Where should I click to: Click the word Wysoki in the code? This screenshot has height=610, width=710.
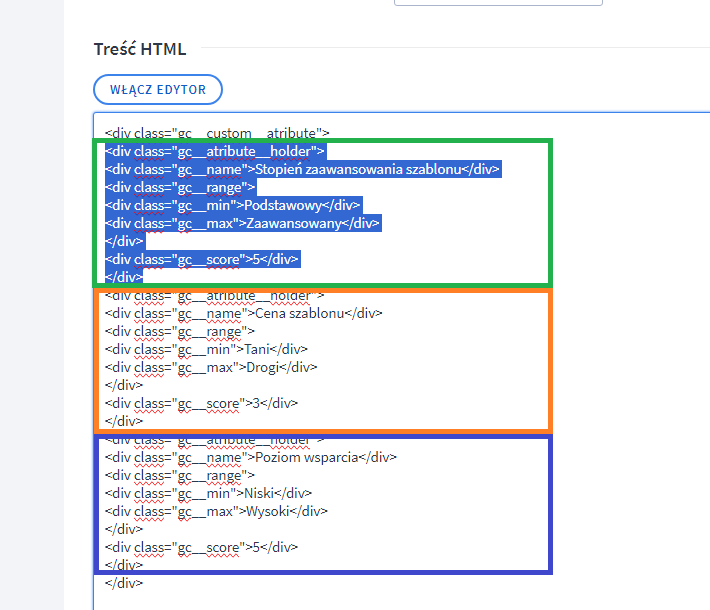click(x=268, y=511)
